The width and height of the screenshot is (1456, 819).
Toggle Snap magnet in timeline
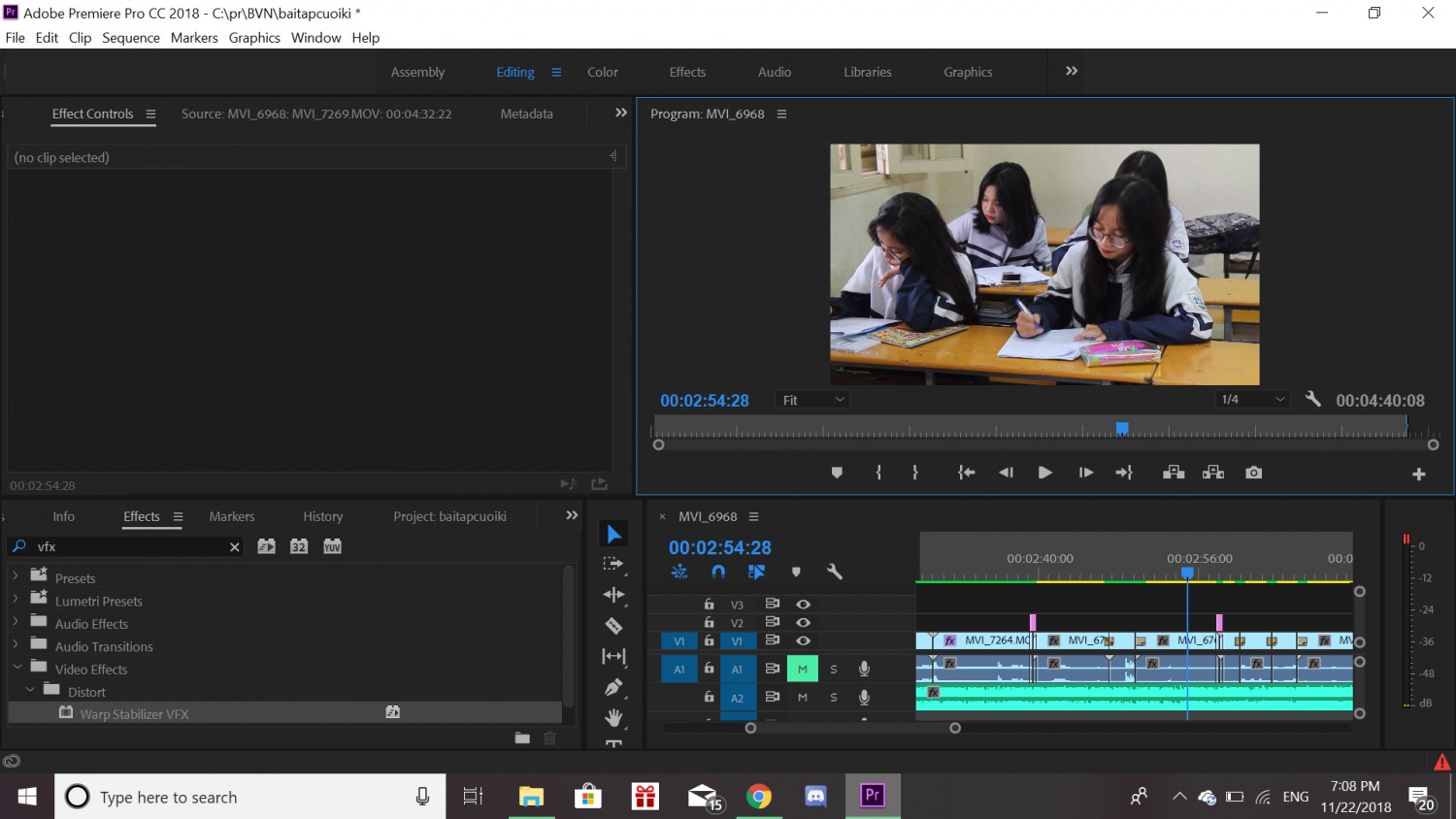point(718,572)
